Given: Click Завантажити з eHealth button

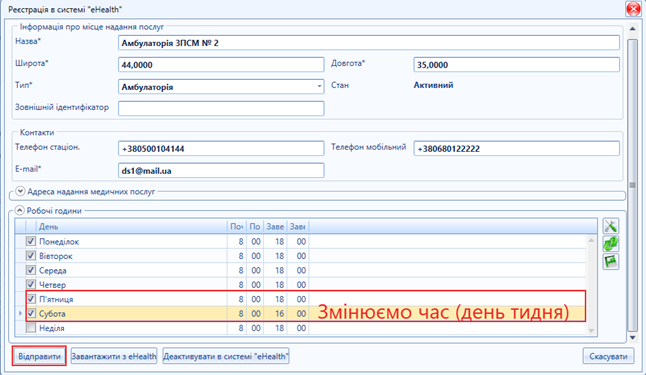Looking at the screenshot, I should [x=114, y=356].
